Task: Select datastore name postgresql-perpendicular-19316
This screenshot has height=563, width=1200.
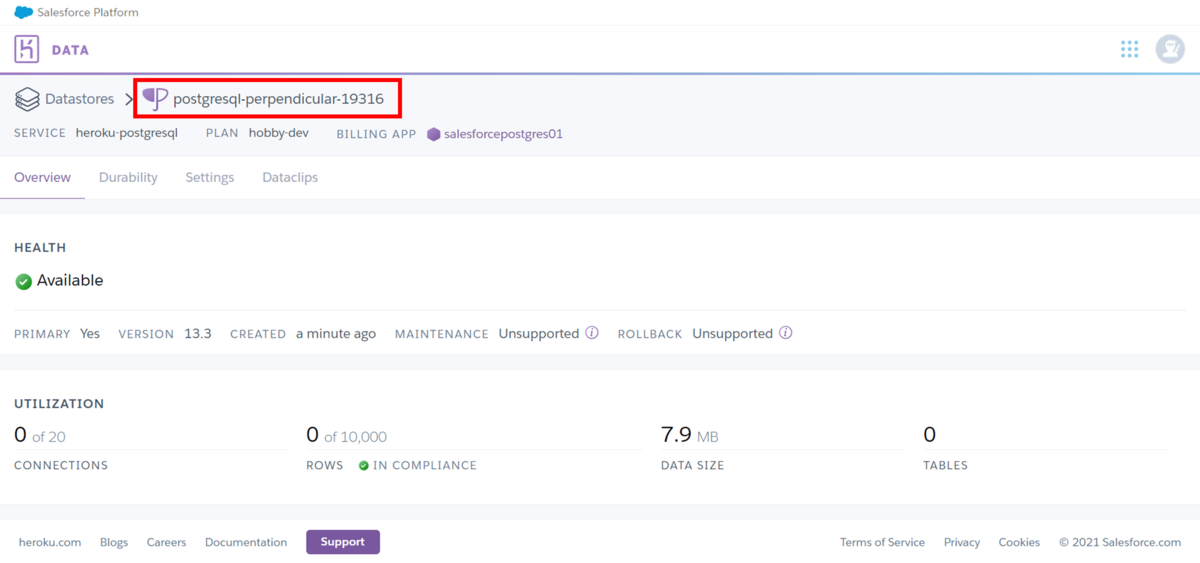Action: coord(278,99)
